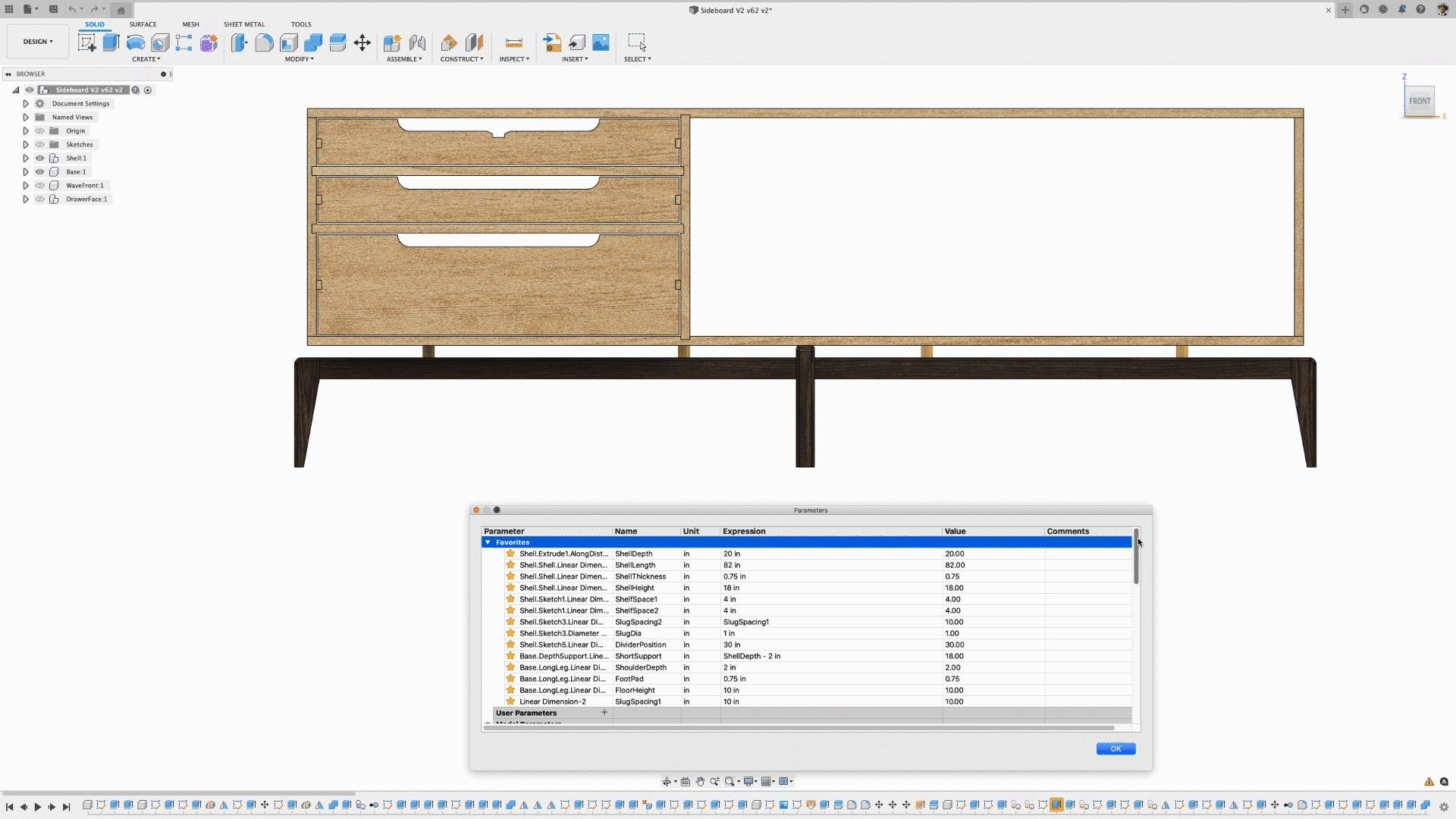Add a new user parameter
Viewport: 1456px width, 819px height.
click(x=604, y=713)
